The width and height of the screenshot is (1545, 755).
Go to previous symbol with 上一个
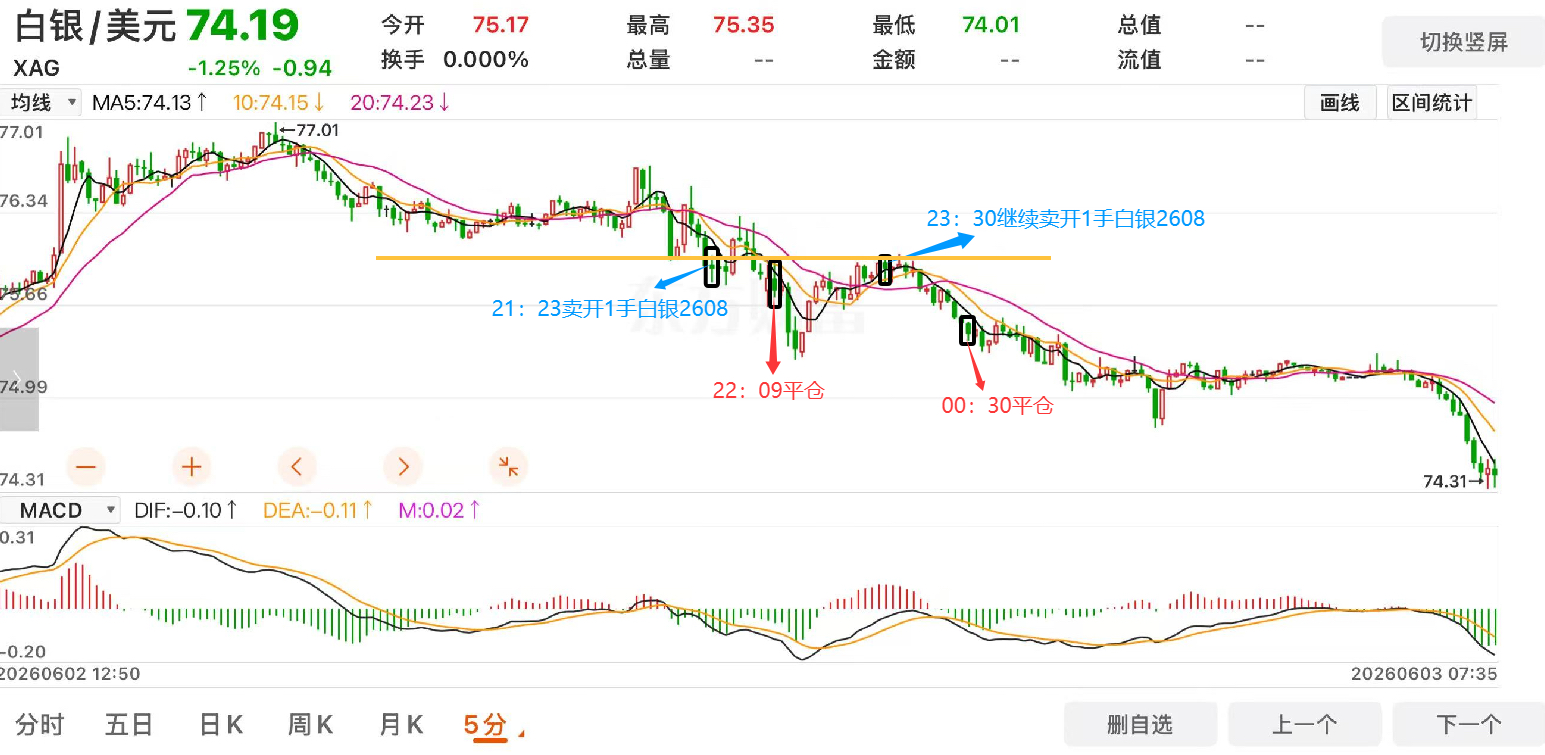click(x=1304, y=725)
